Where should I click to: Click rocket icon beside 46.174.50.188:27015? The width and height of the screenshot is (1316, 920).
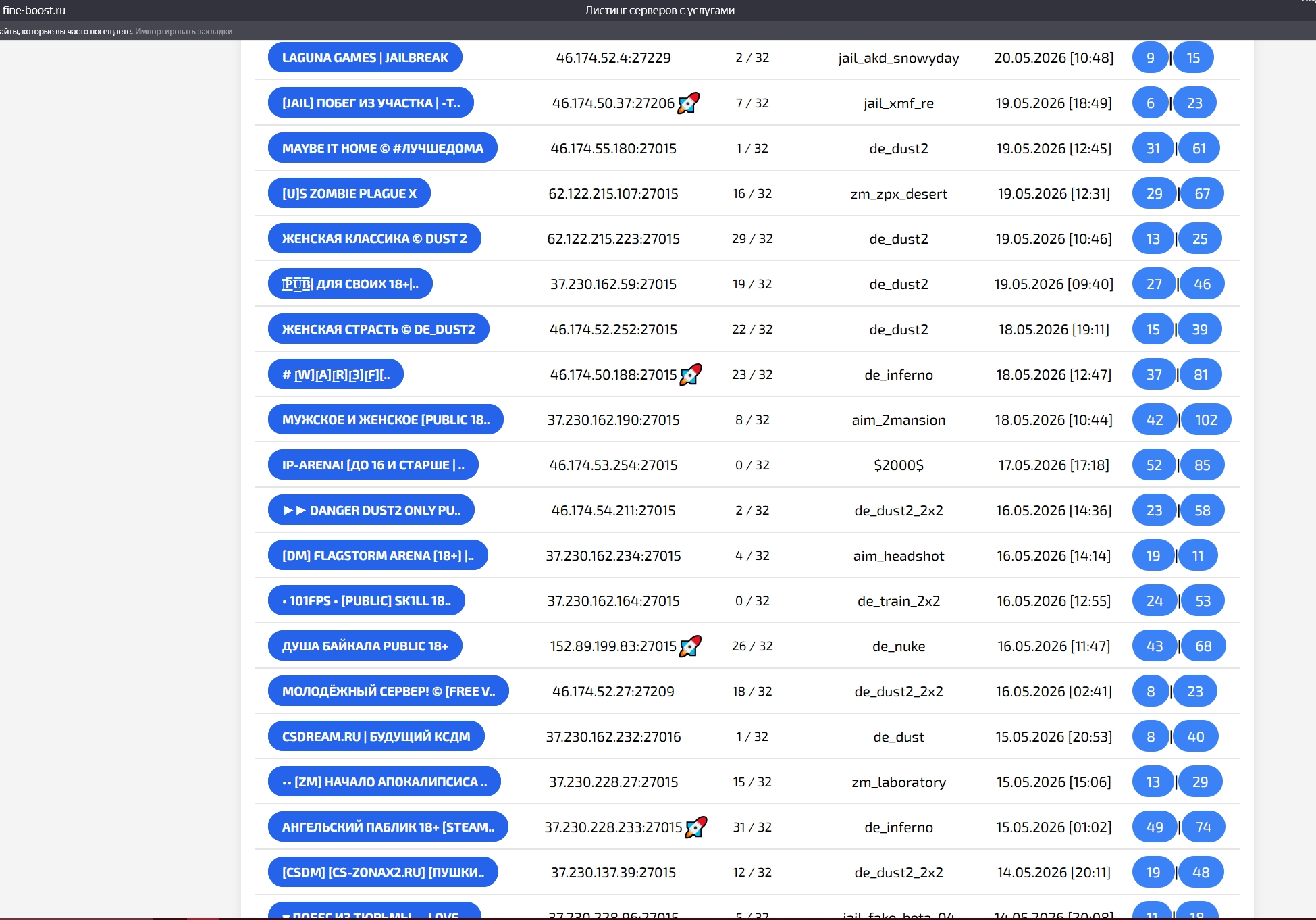pyautogui.click(x=690, y=374)
